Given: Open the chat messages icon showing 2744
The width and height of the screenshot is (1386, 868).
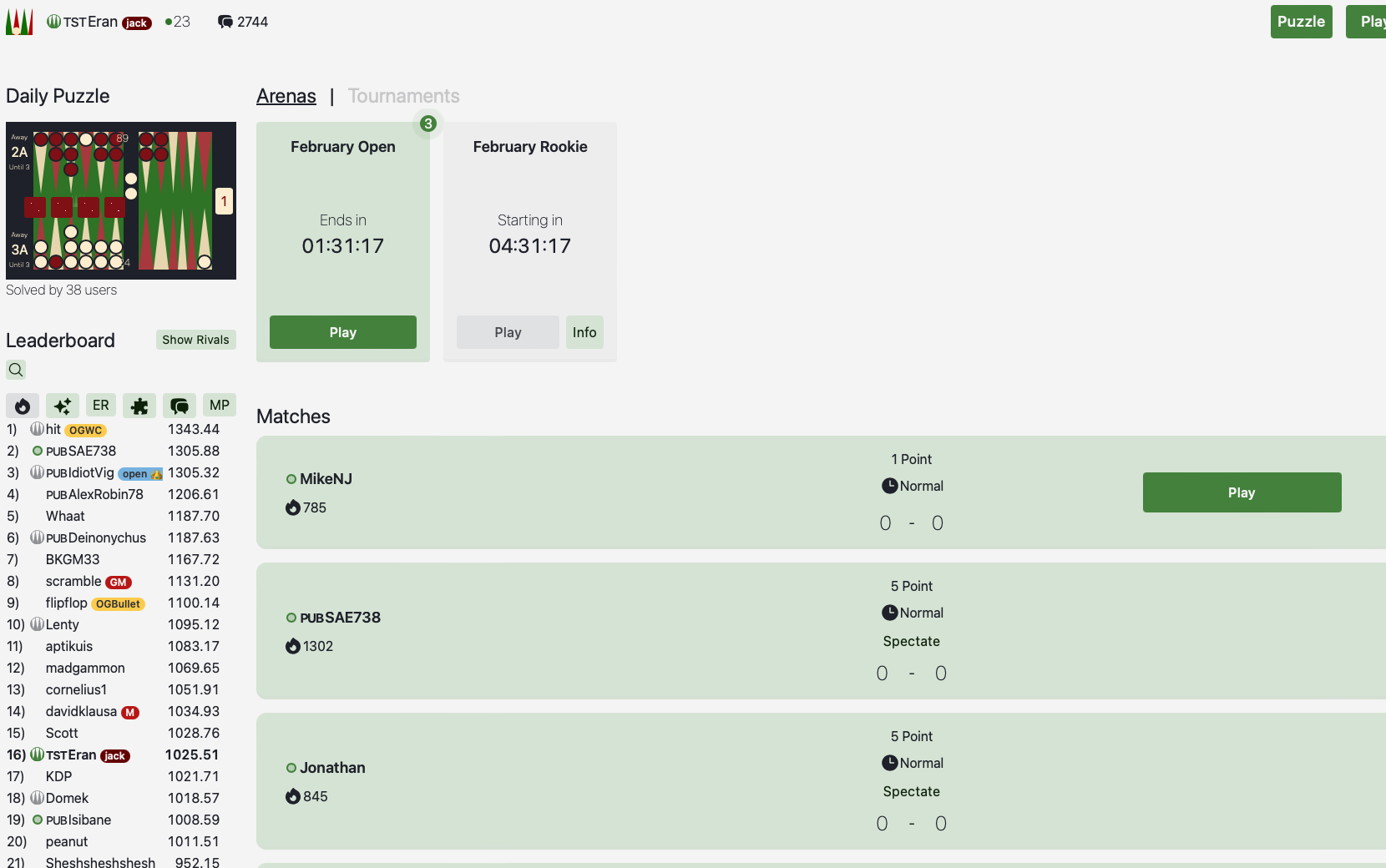Looking at the screenshot, I should click(x=225, y=22).
